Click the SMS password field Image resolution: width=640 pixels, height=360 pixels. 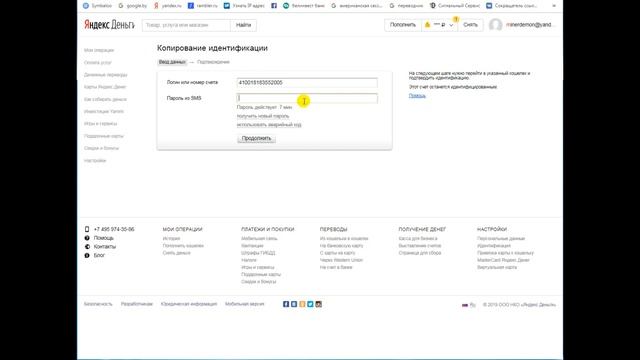(x=307, y=98)
